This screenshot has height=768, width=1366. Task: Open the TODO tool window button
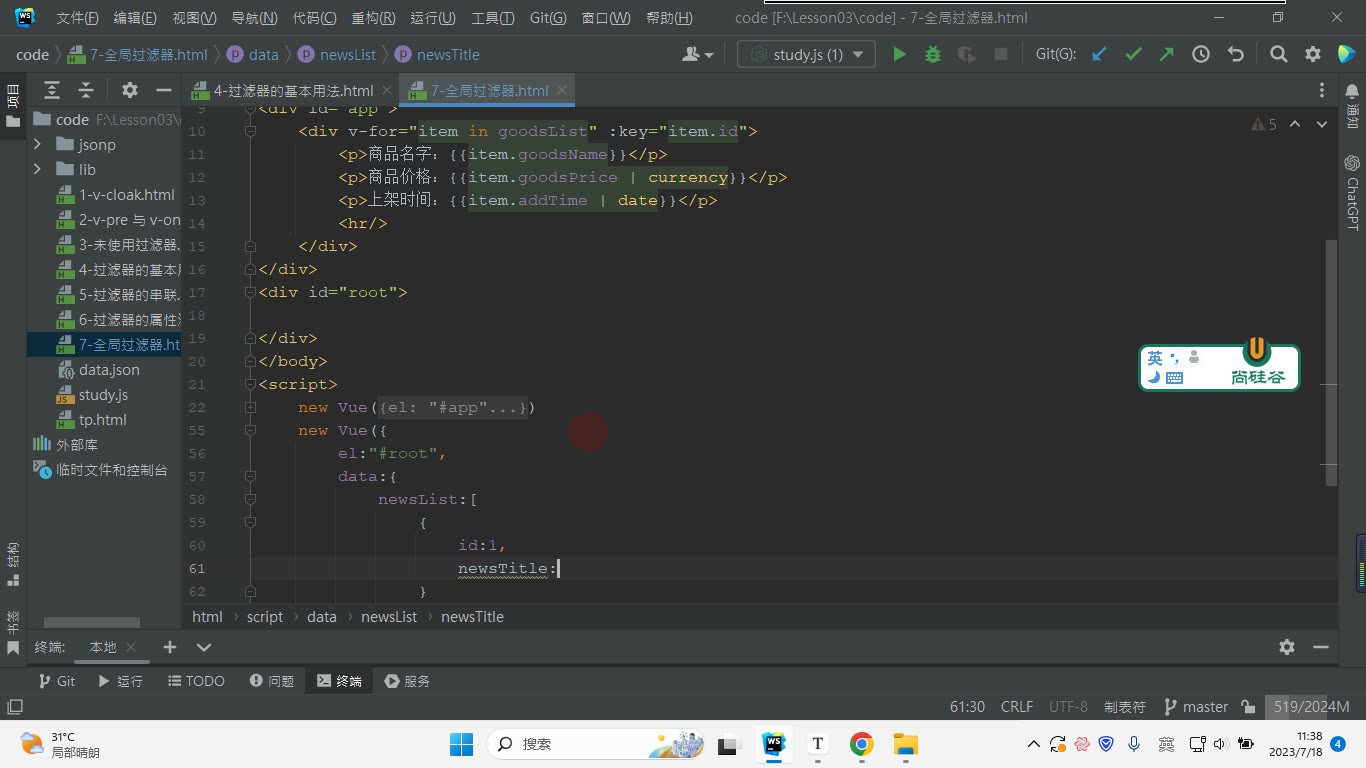[195, 681]
